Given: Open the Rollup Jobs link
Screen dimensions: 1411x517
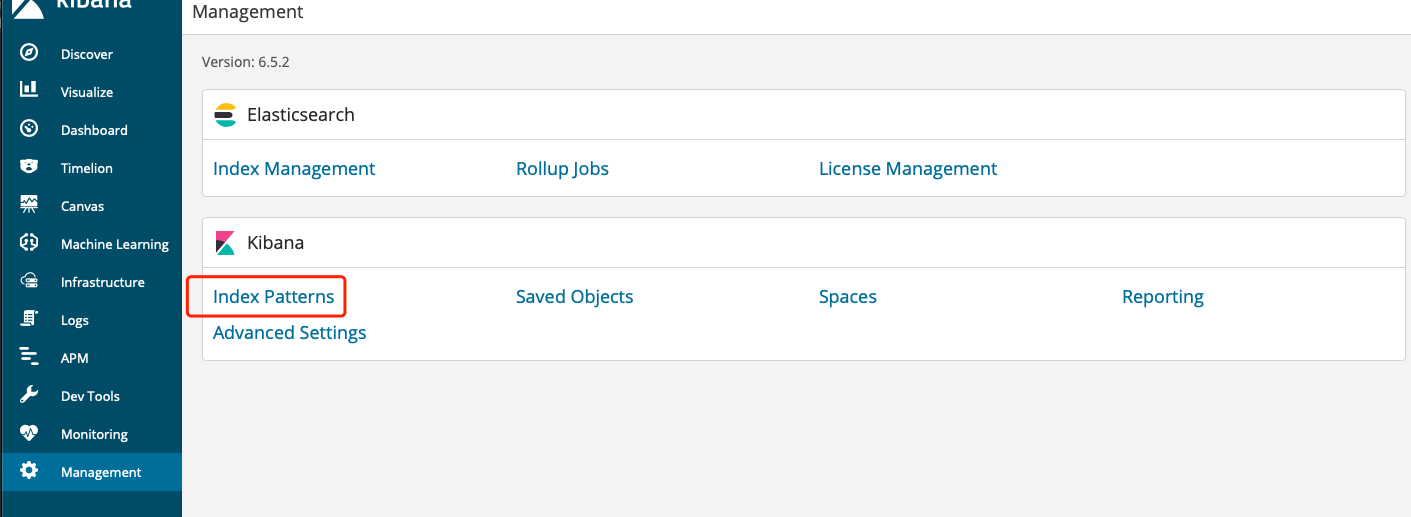Looking at the screenshot, I should click(x=562, y=169).
